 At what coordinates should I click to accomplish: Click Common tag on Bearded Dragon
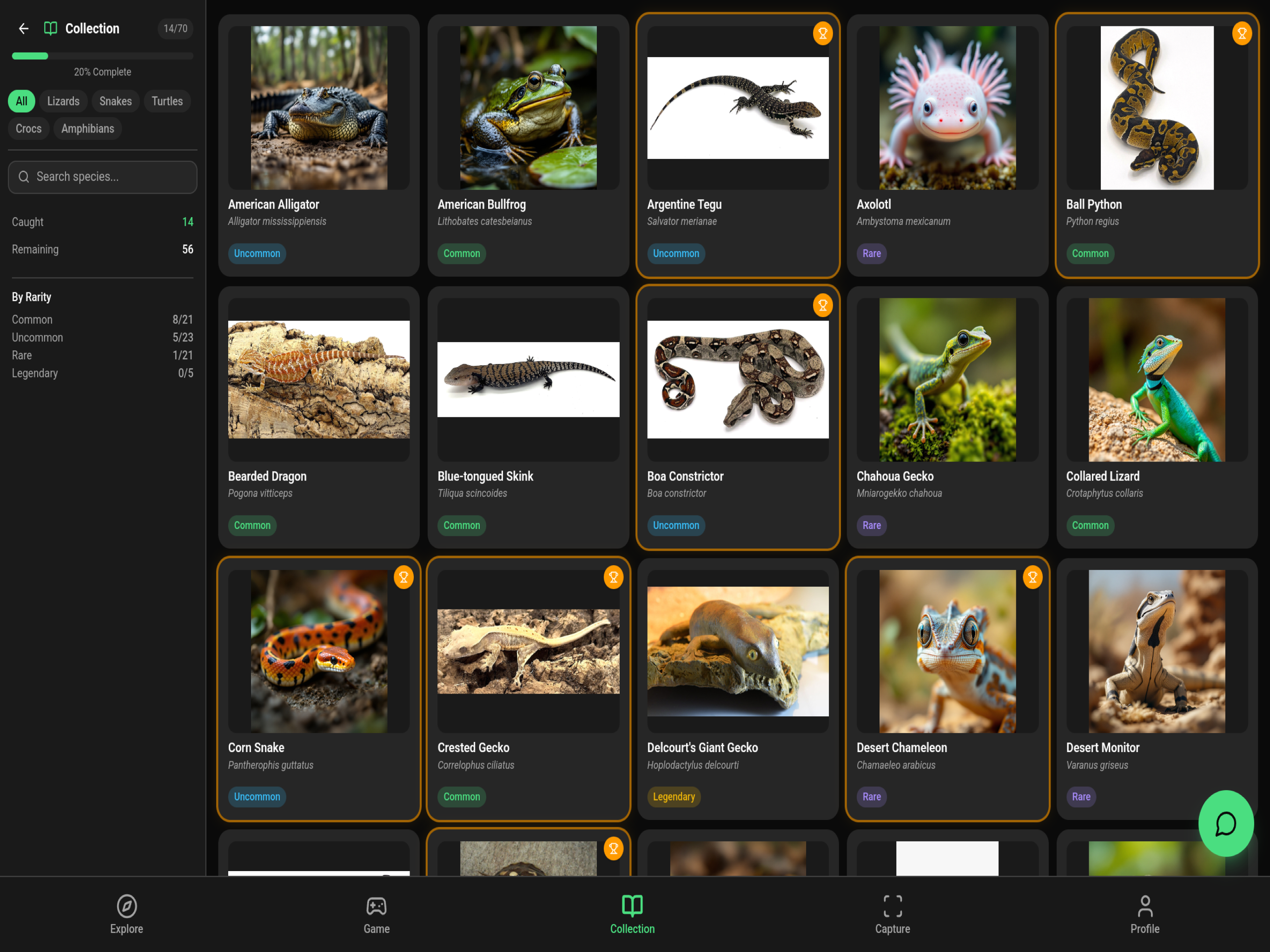tap(252, 526)
